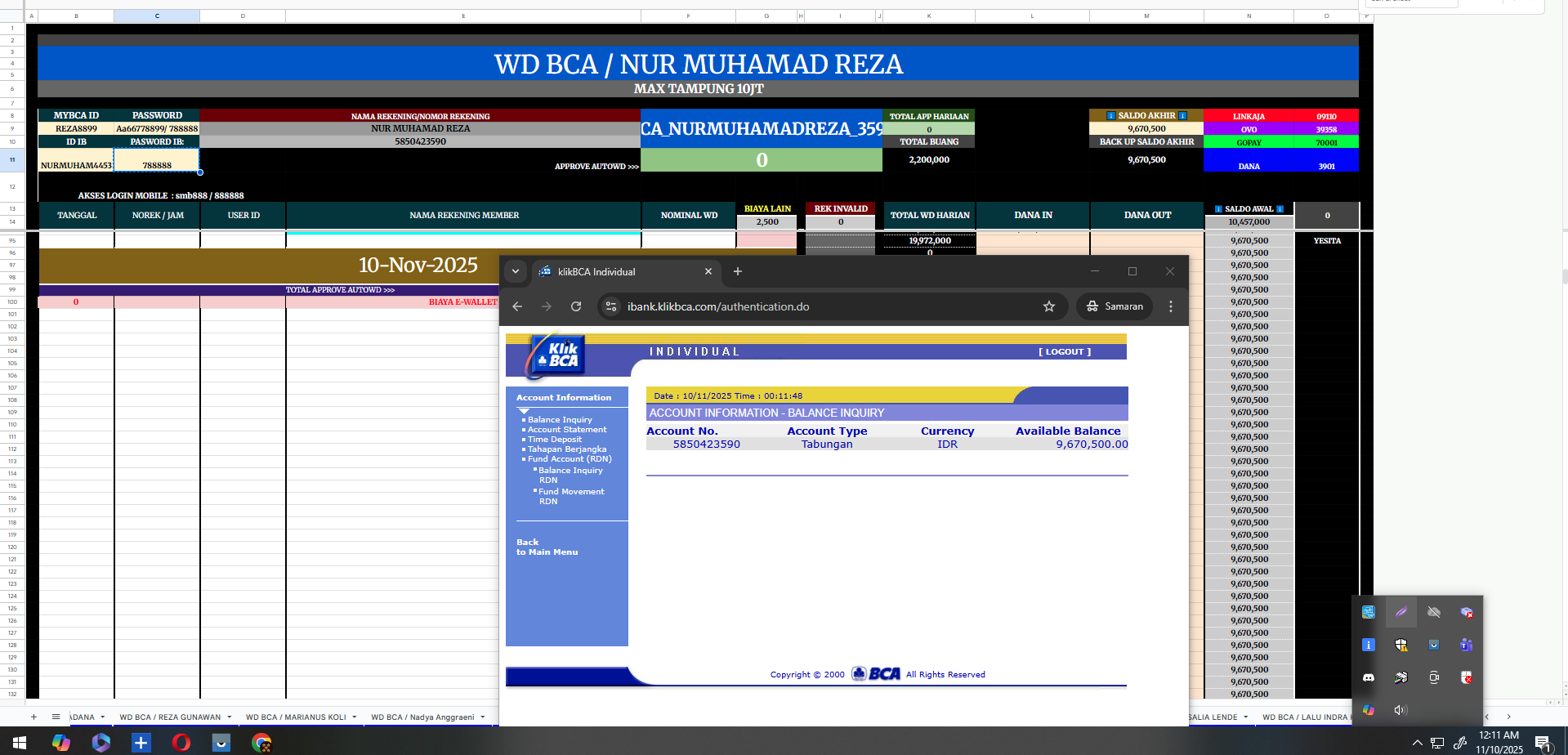The height and width of the screenshot is (755, 1568).
Task: Open the ADANA sheet tab dropdown
Action: [103, 717]
